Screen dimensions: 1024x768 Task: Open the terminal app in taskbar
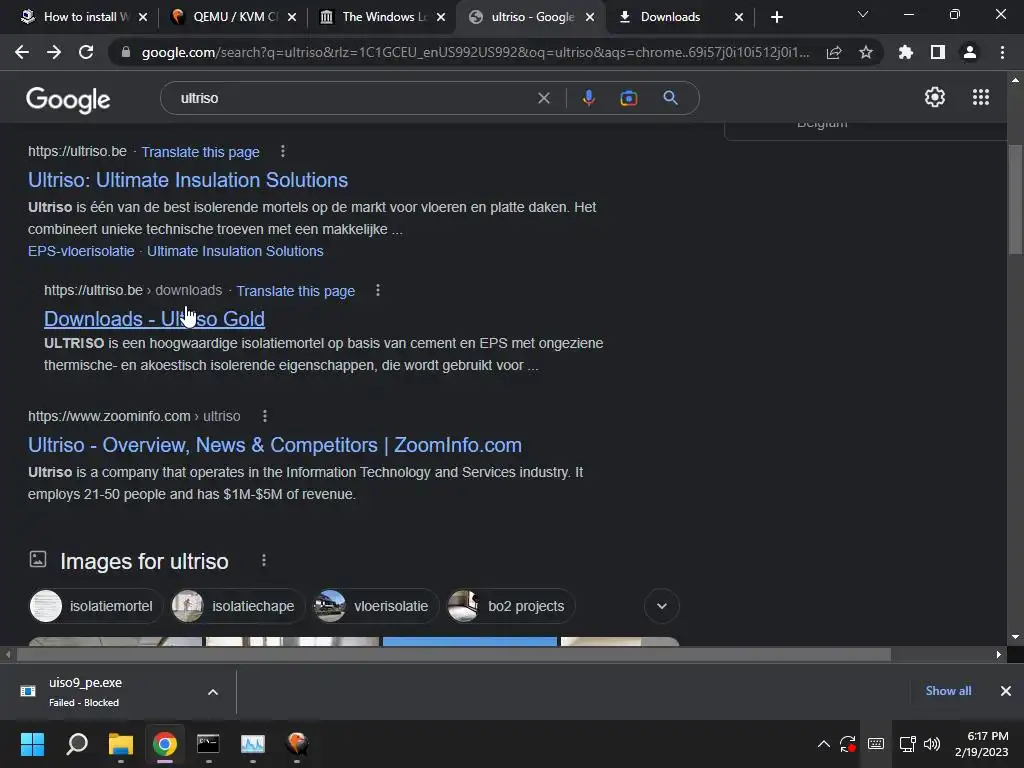208,743
